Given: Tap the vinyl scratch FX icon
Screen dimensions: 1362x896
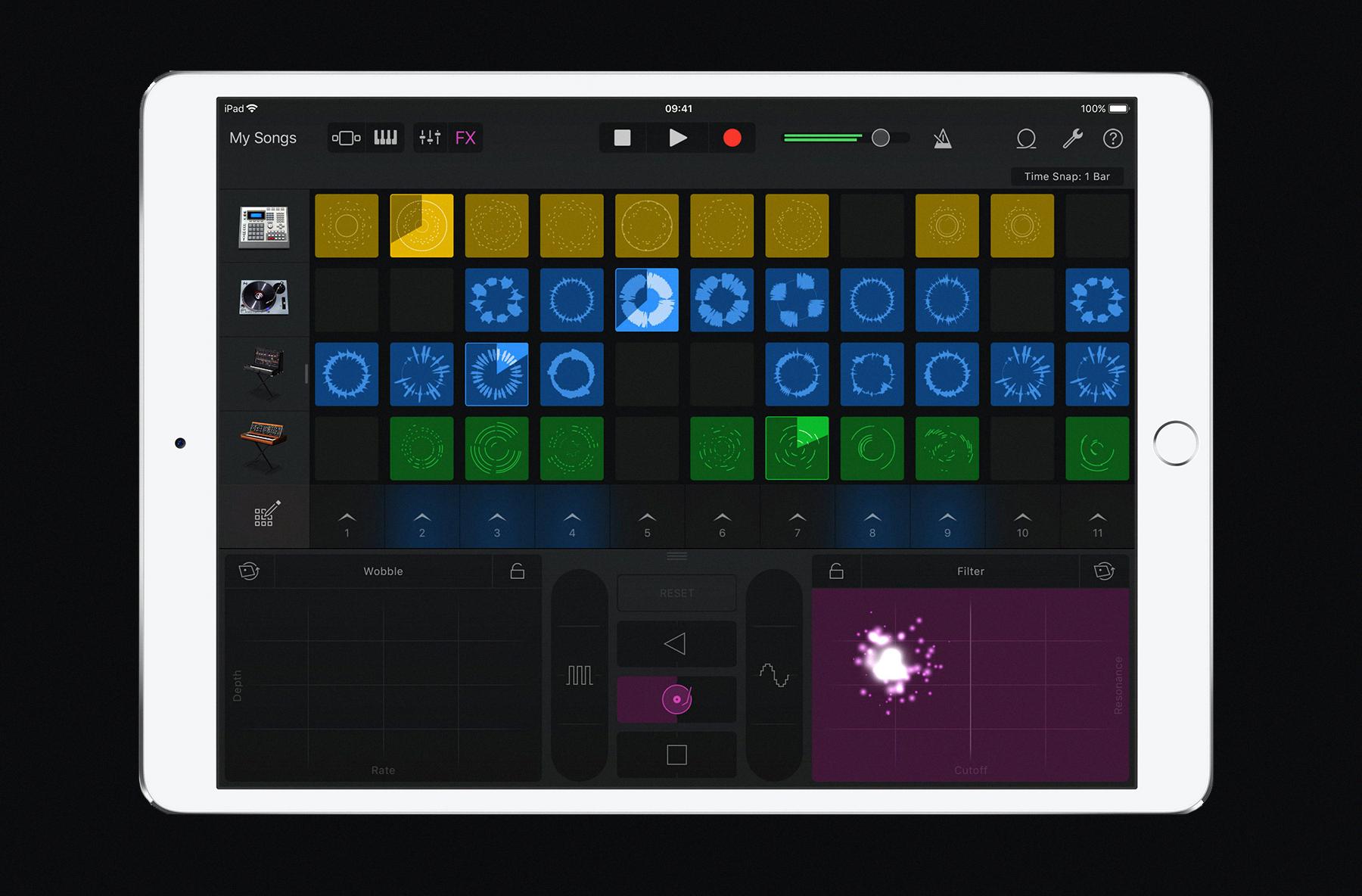Looking at the screenshot, I should [x=676, y=698].
